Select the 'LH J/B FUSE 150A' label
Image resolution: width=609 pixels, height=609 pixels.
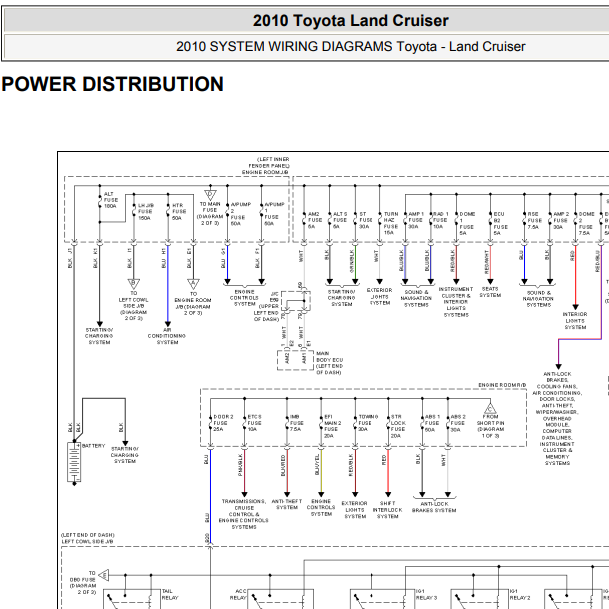[x=146, y=212]
